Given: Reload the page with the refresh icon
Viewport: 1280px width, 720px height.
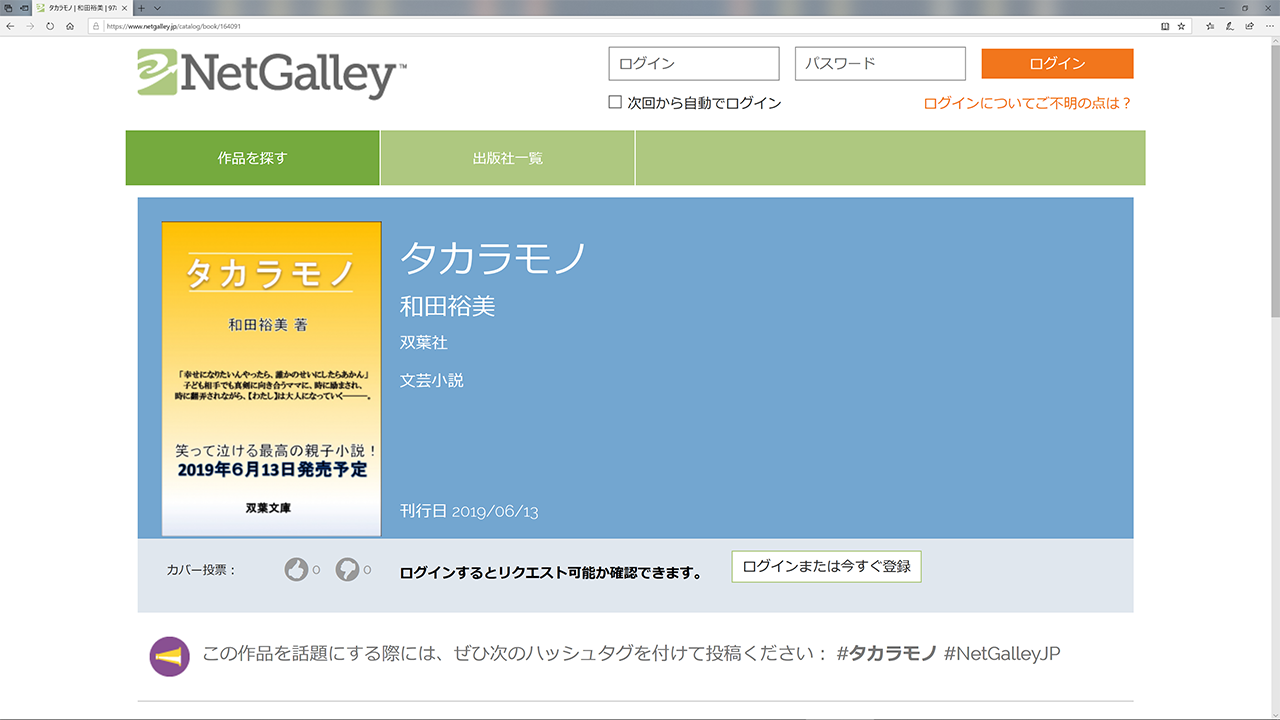Looking at the screenshot, I should [x=50, y=26].
